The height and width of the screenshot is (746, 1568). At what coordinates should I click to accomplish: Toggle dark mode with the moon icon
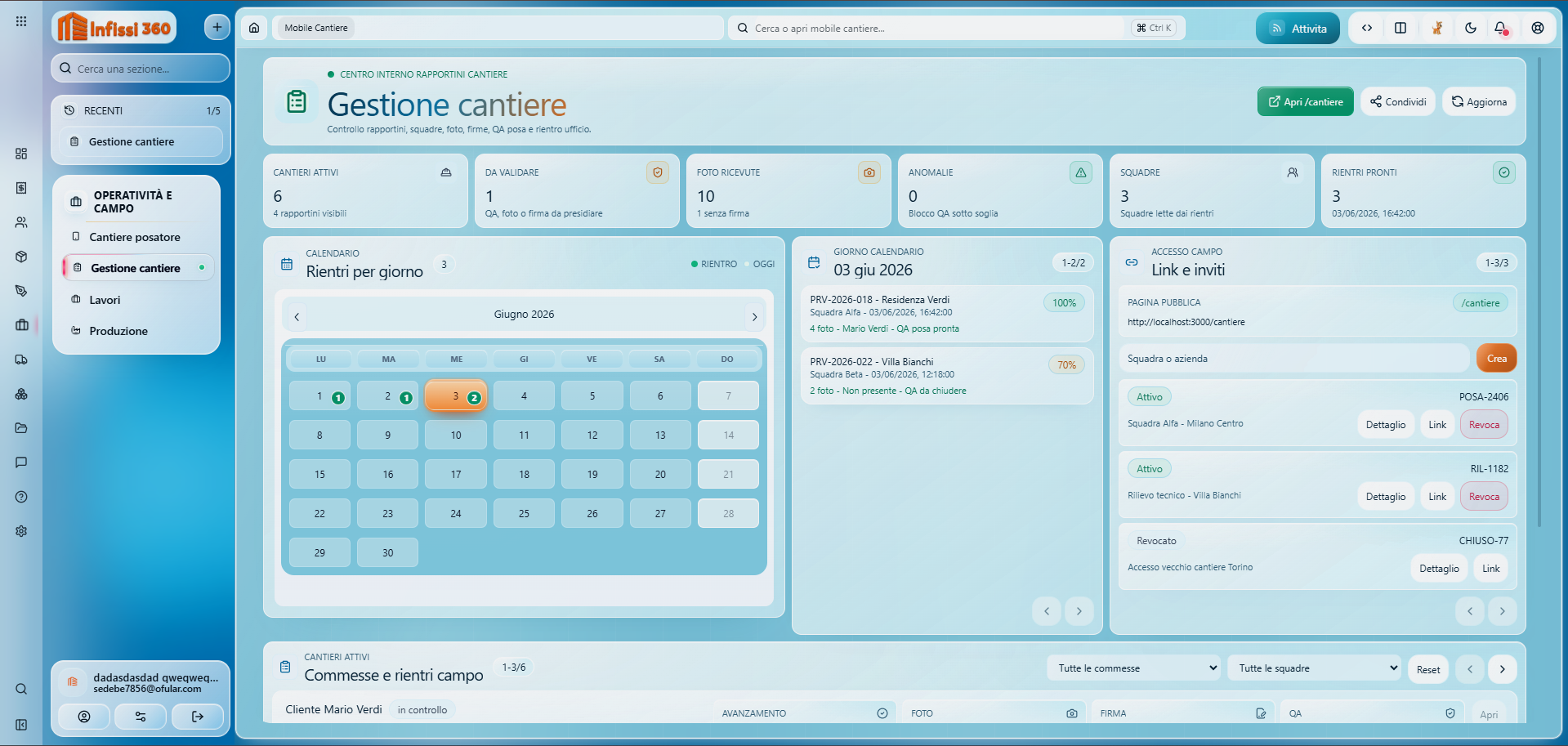1471,28
